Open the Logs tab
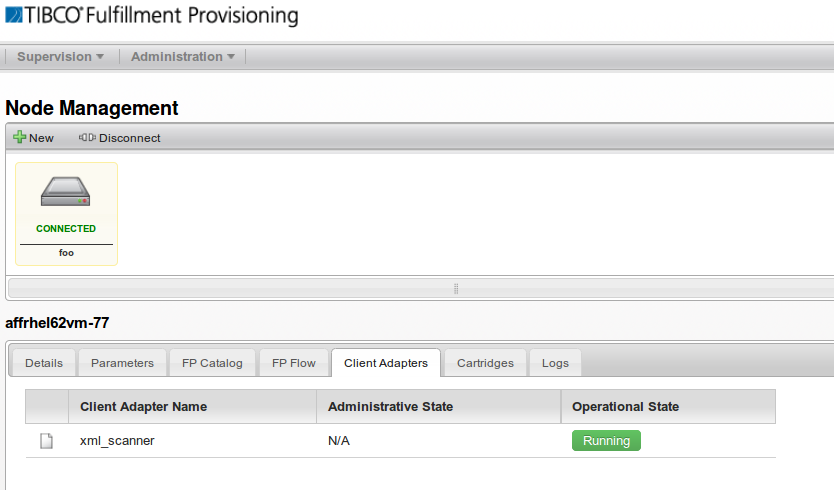The width and height of the screenshot is (834, 490). pos(555,363)
